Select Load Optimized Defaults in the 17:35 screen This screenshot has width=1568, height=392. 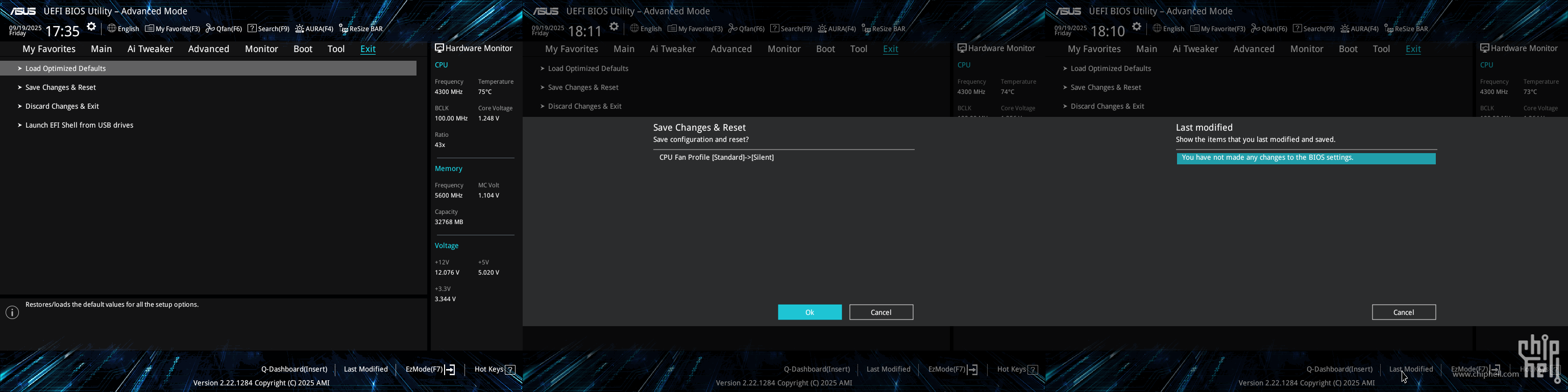coord(208,68)
